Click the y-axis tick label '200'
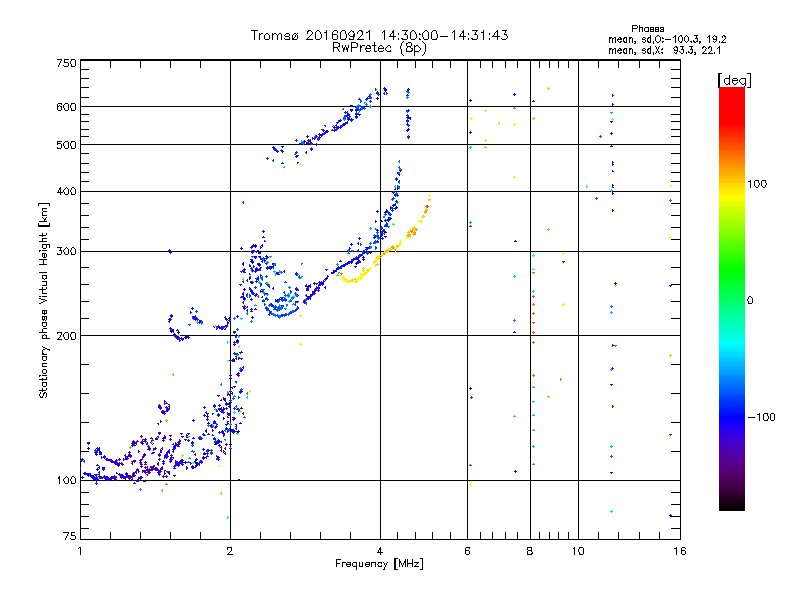This screenshot has height=600, width=800. click(66, 336)
